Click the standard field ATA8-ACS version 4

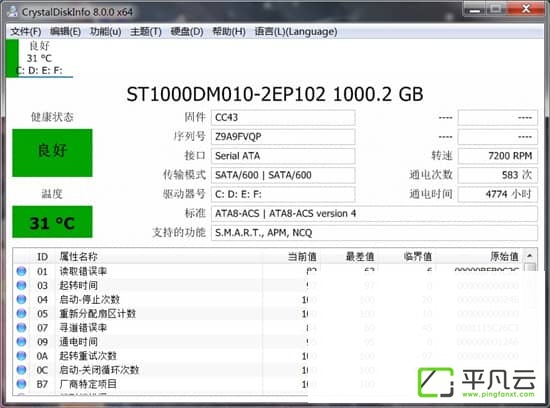click(x=374, y=214)
